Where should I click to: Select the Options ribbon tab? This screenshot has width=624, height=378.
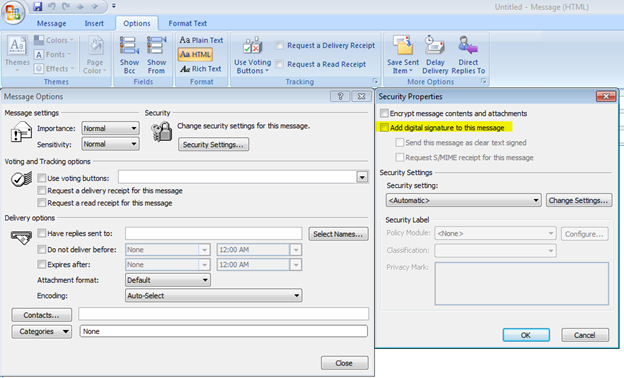136,23
